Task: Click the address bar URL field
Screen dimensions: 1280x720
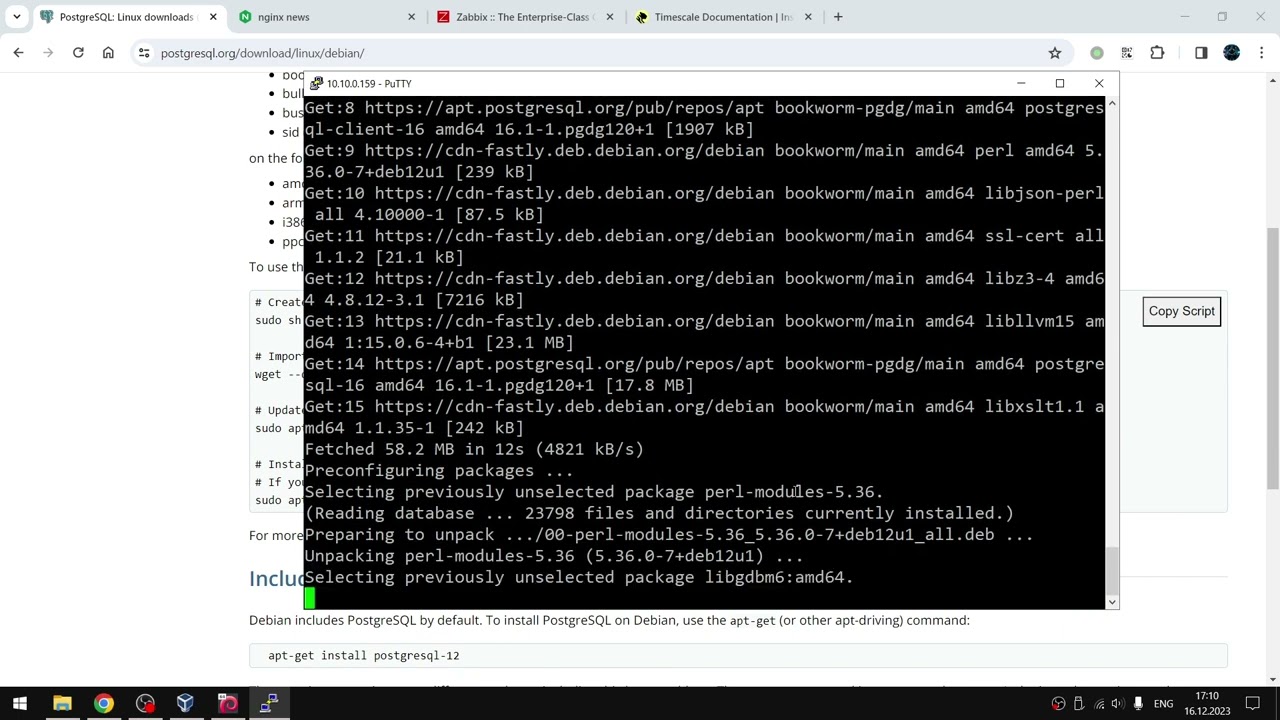Action: (600, 53)
